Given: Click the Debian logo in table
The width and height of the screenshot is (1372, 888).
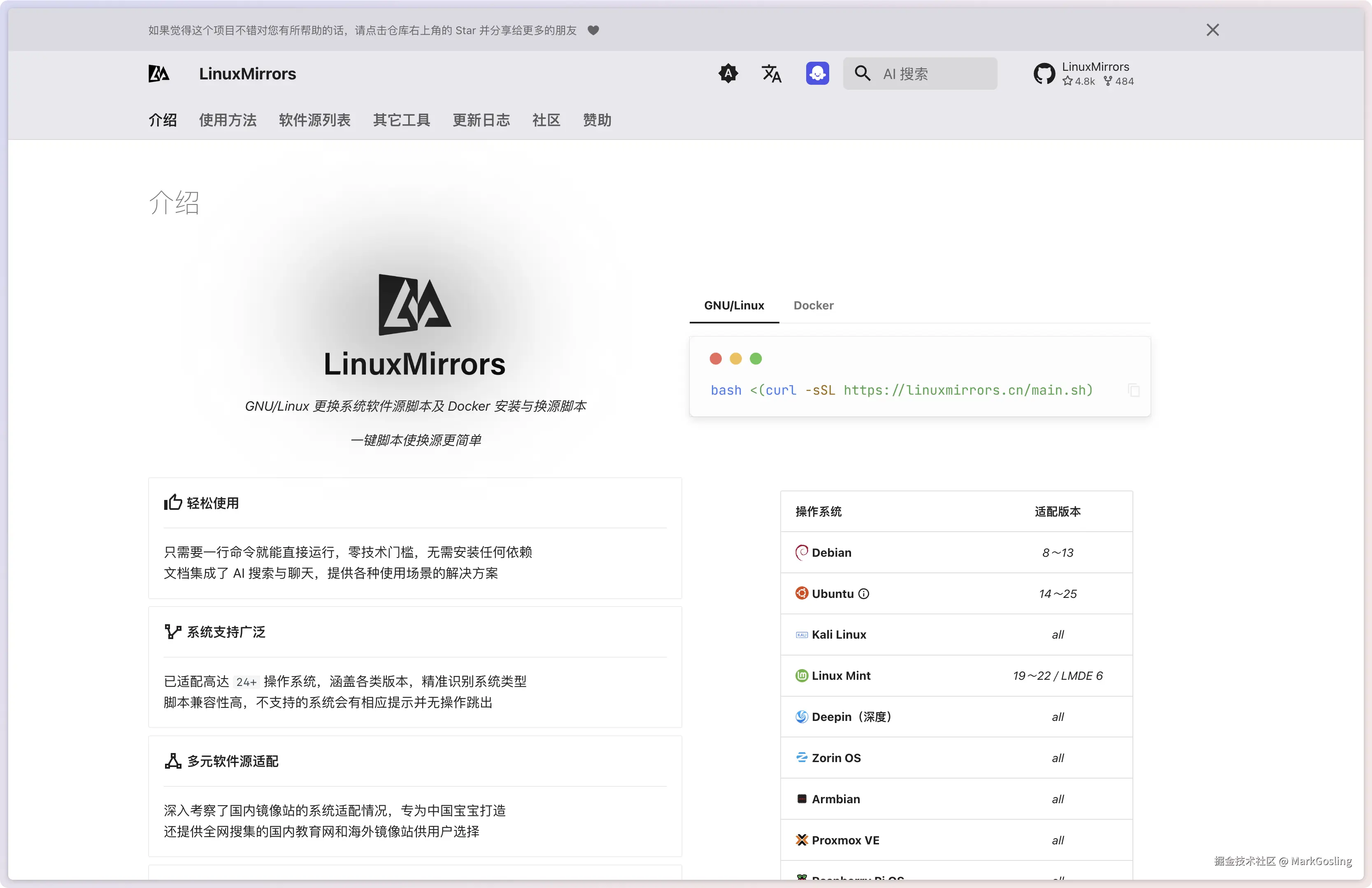Looking at the screenshot, I should point(801,552).
